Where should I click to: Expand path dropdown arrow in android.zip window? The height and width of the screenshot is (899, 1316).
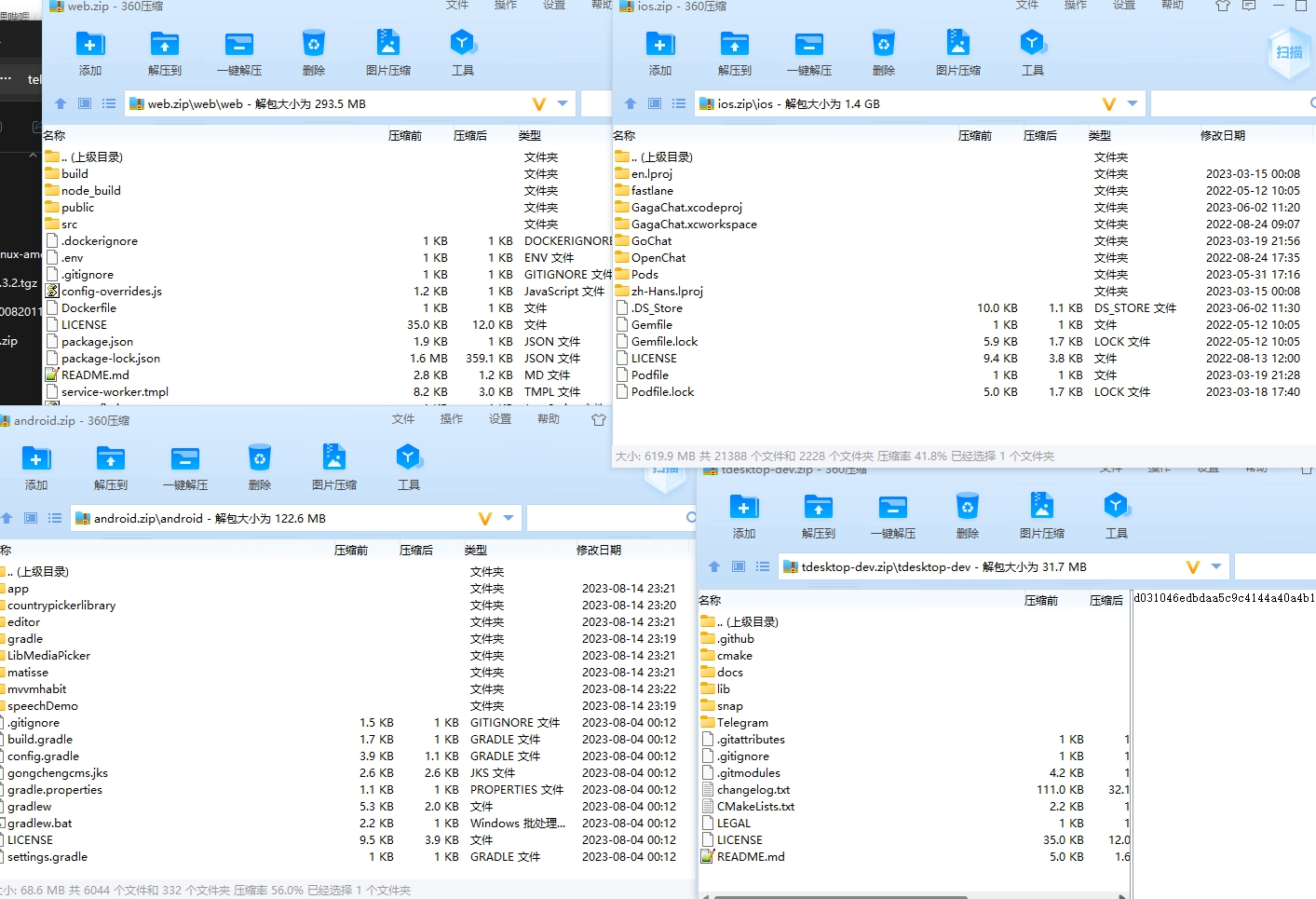509,518
